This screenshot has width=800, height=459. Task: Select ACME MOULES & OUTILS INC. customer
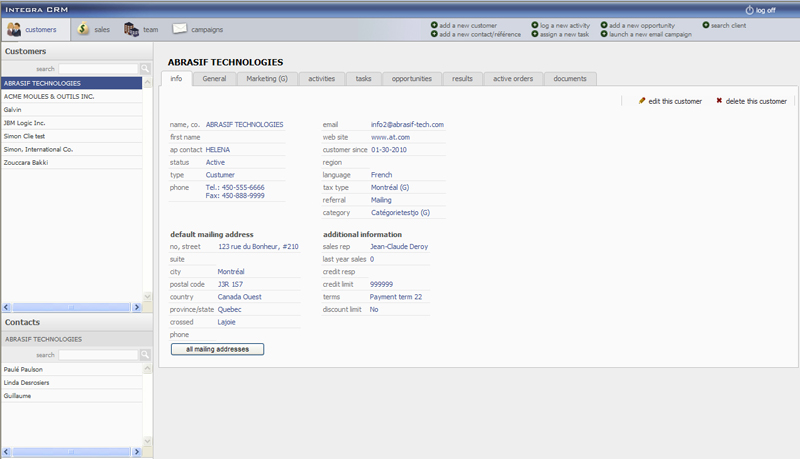click(48, 96)
